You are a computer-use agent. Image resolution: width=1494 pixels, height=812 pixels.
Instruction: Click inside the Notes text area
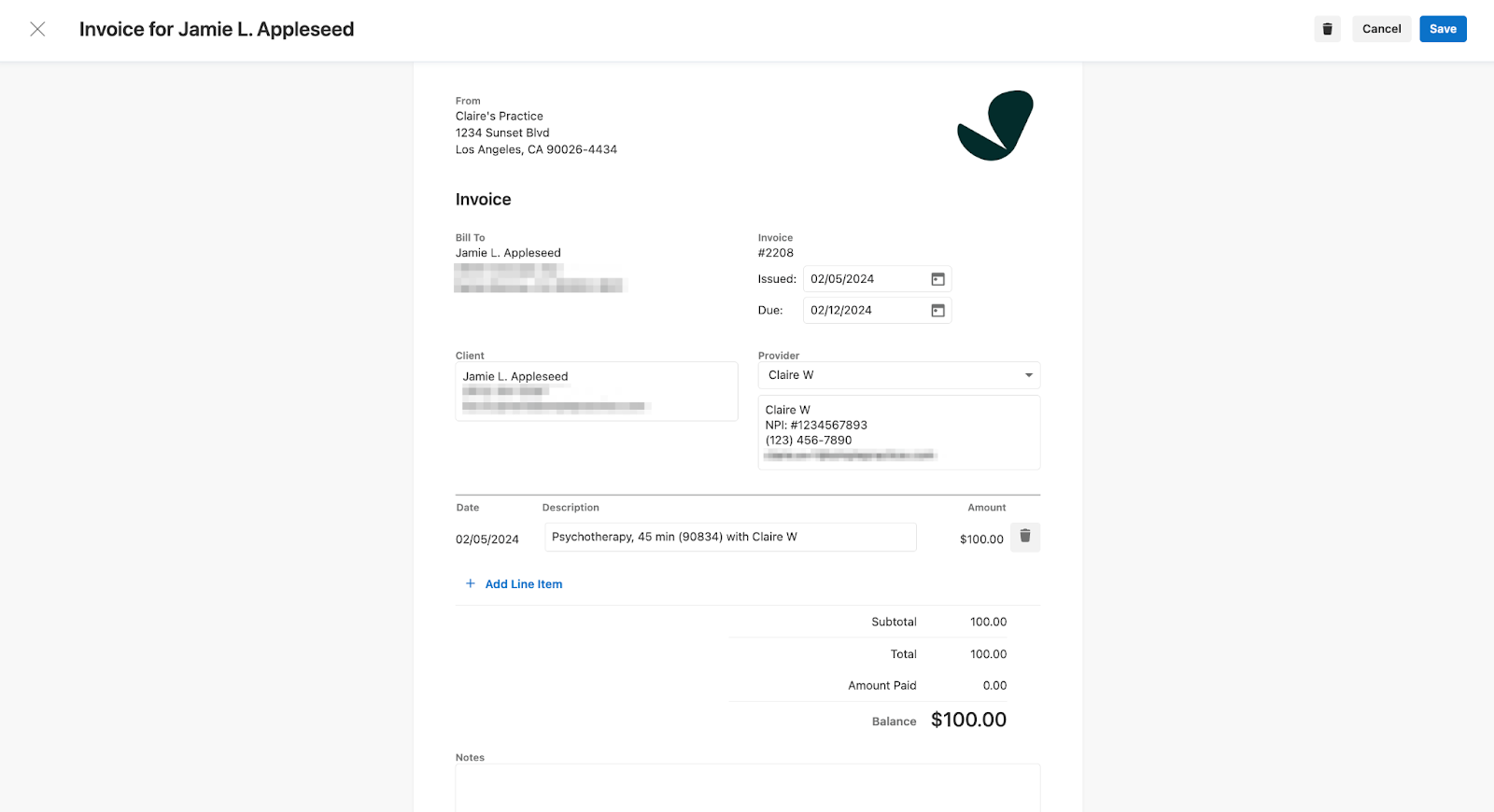[x=747, y=788]
